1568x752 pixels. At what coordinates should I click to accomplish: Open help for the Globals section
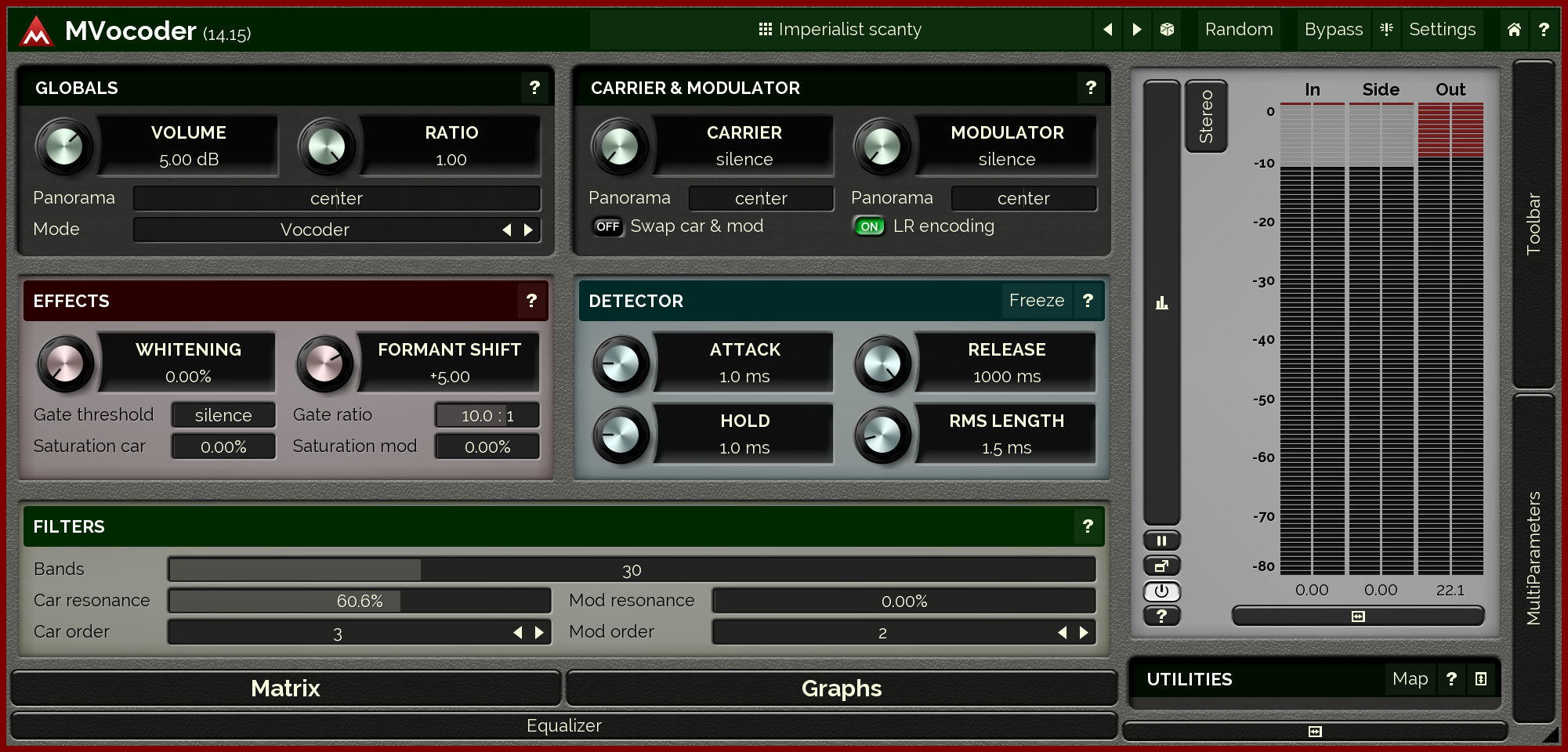(534, 88)
